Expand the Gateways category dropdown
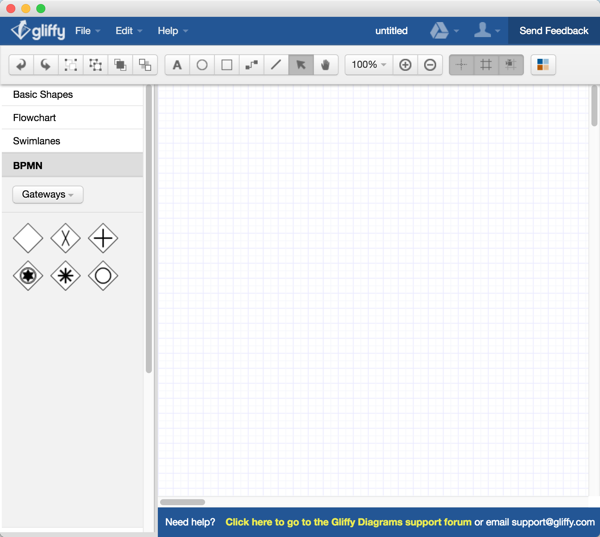 pos(48,194)
